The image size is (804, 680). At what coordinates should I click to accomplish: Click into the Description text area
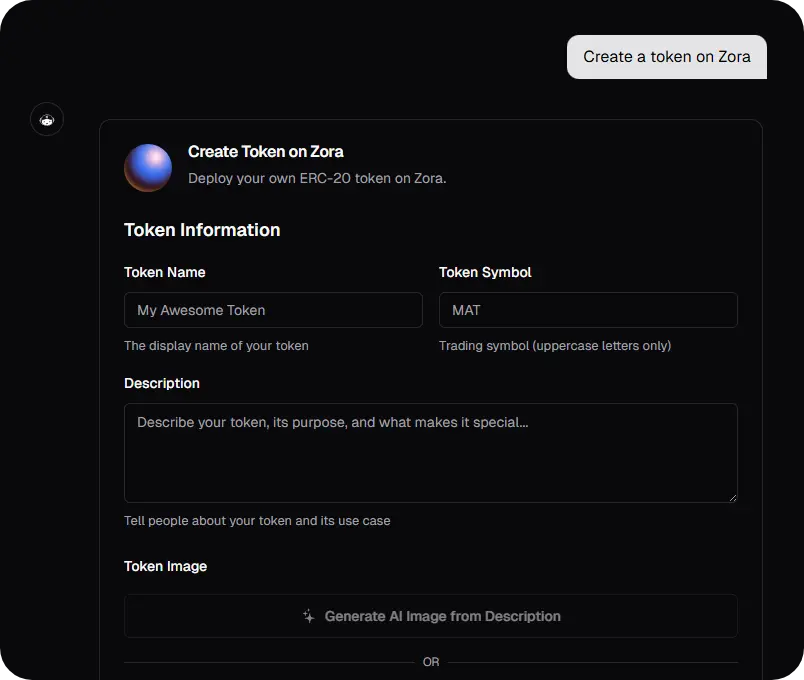[431, 453]
